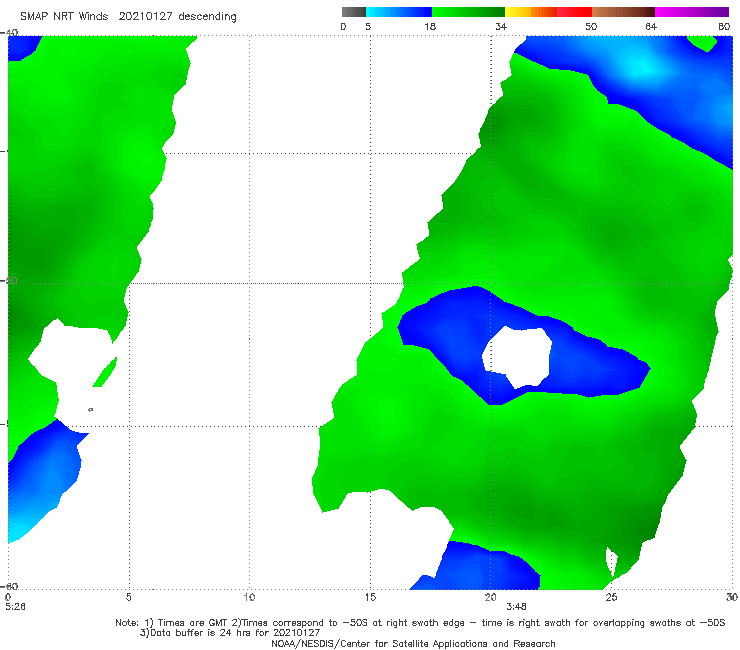Click the colorbar label "64"

651,26
